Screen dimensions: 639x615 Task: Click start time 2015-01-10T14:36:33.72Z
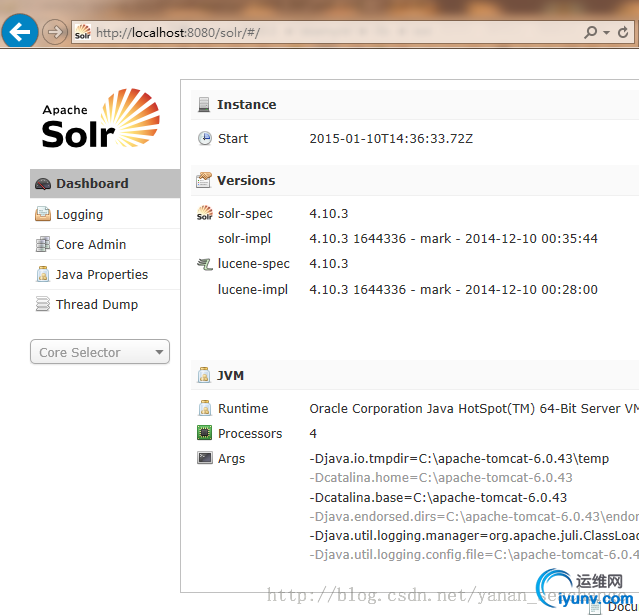(391, 139)
